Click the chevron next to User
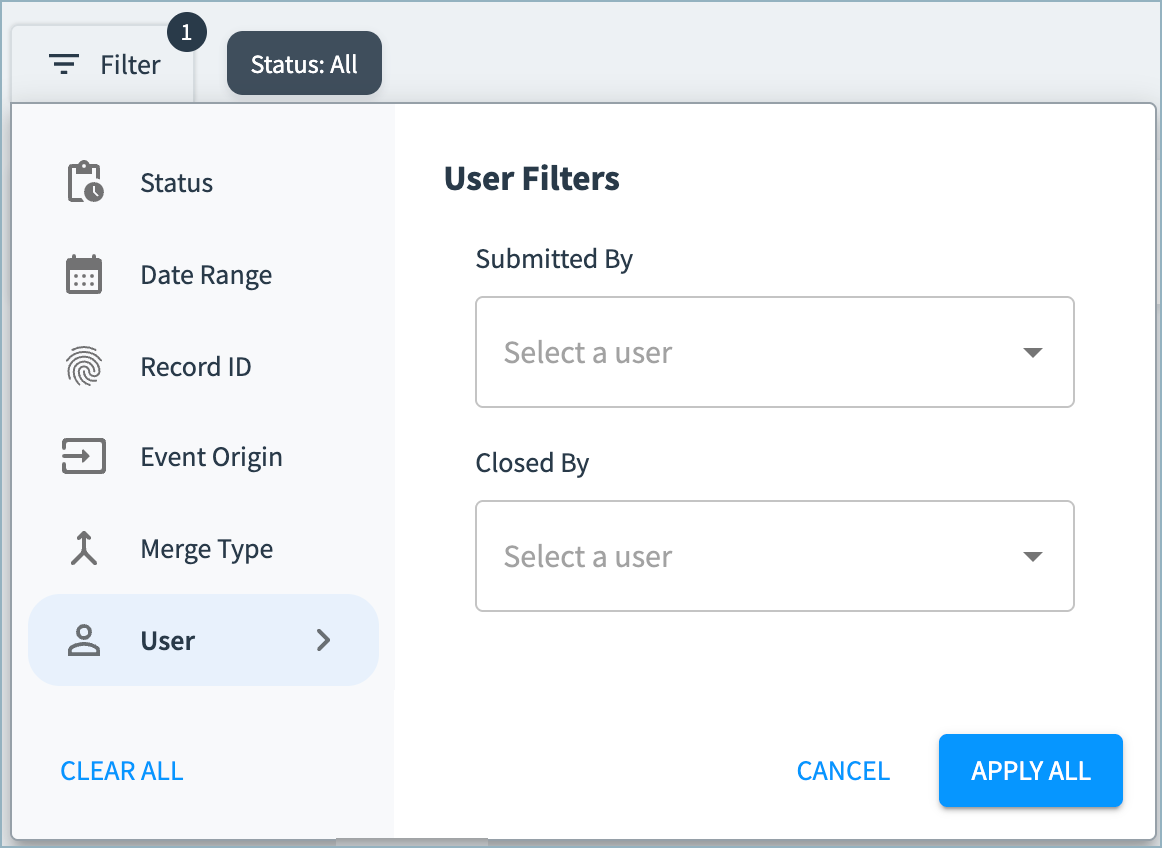This screenshot has width=1162, height=848. coord(323,641)
